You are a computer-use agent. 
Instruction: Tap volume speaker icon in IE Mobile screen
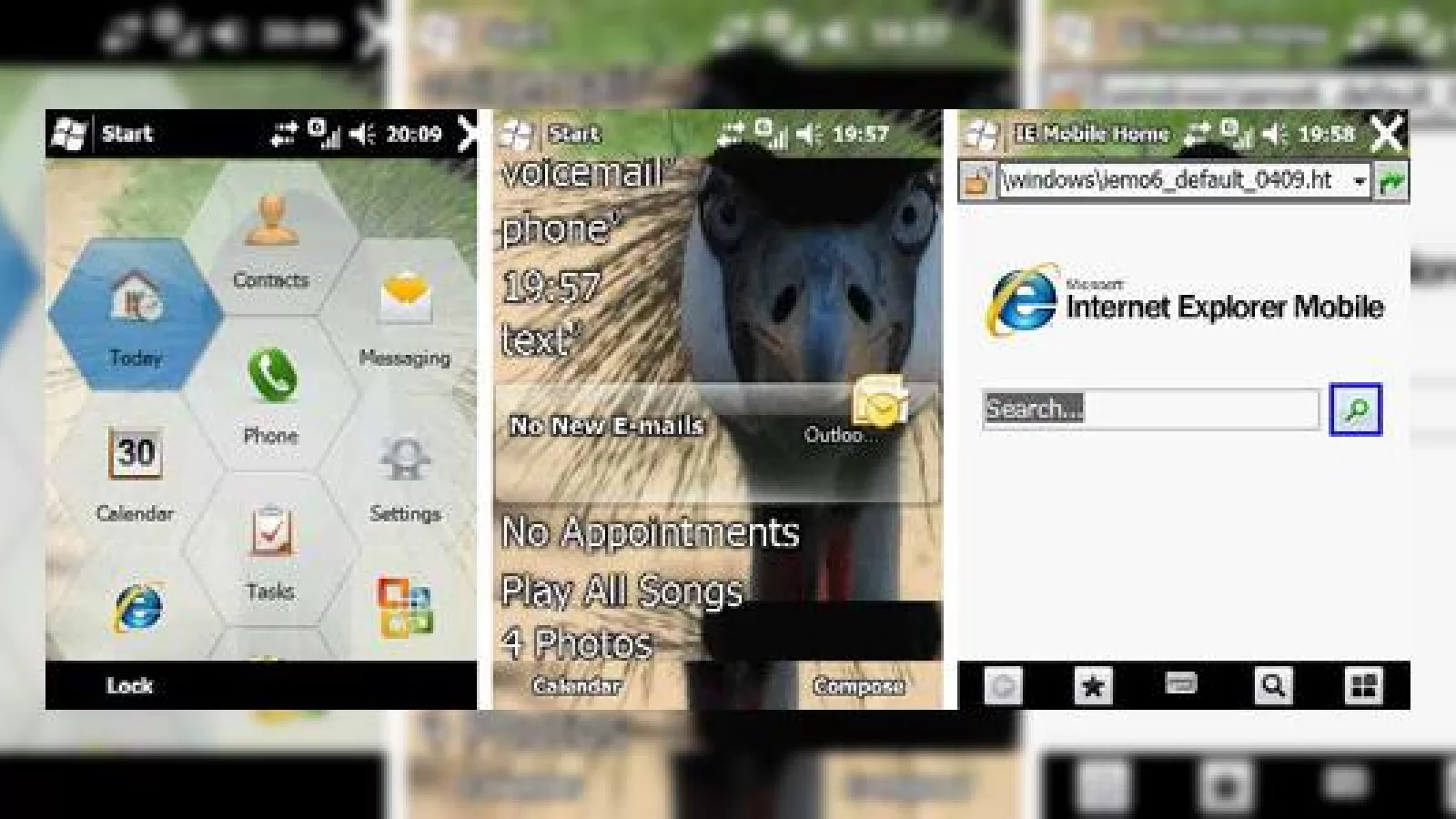tap(1275, 135)
